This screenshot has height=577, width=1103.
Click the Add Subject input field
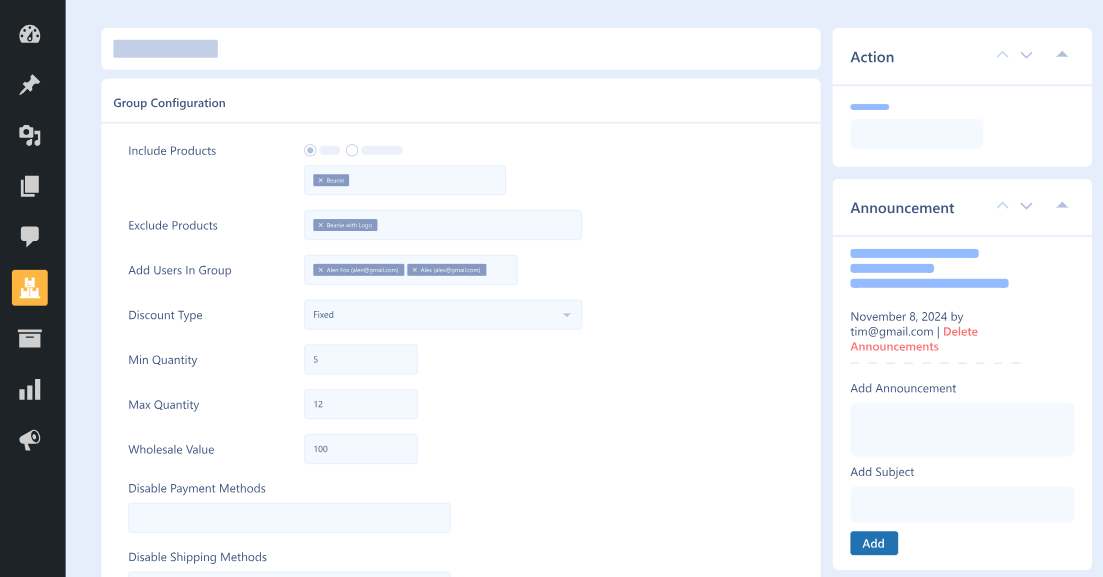click(x=962, y=504)
